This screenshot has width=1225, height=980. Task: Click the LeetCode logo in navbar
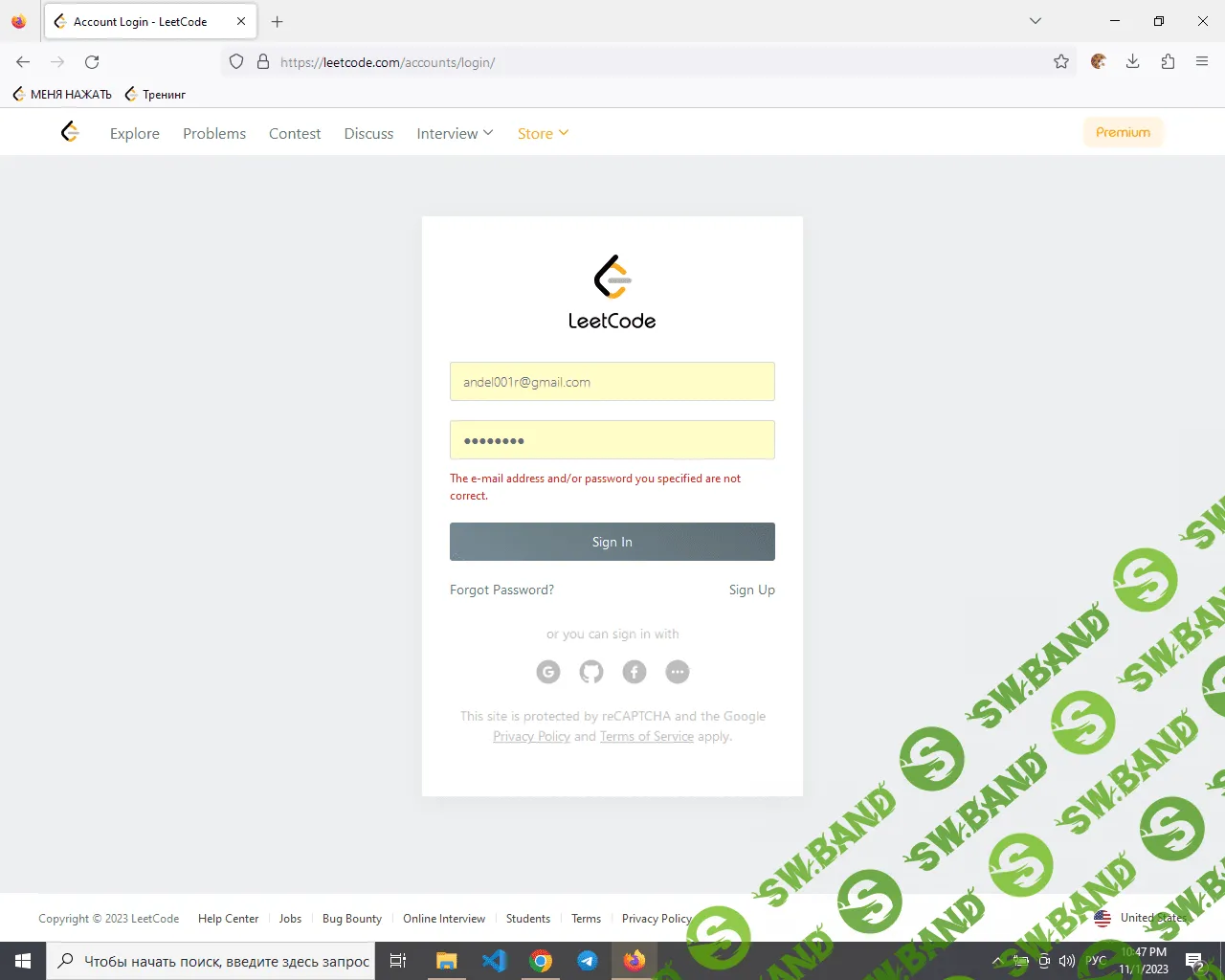(70, 132)
